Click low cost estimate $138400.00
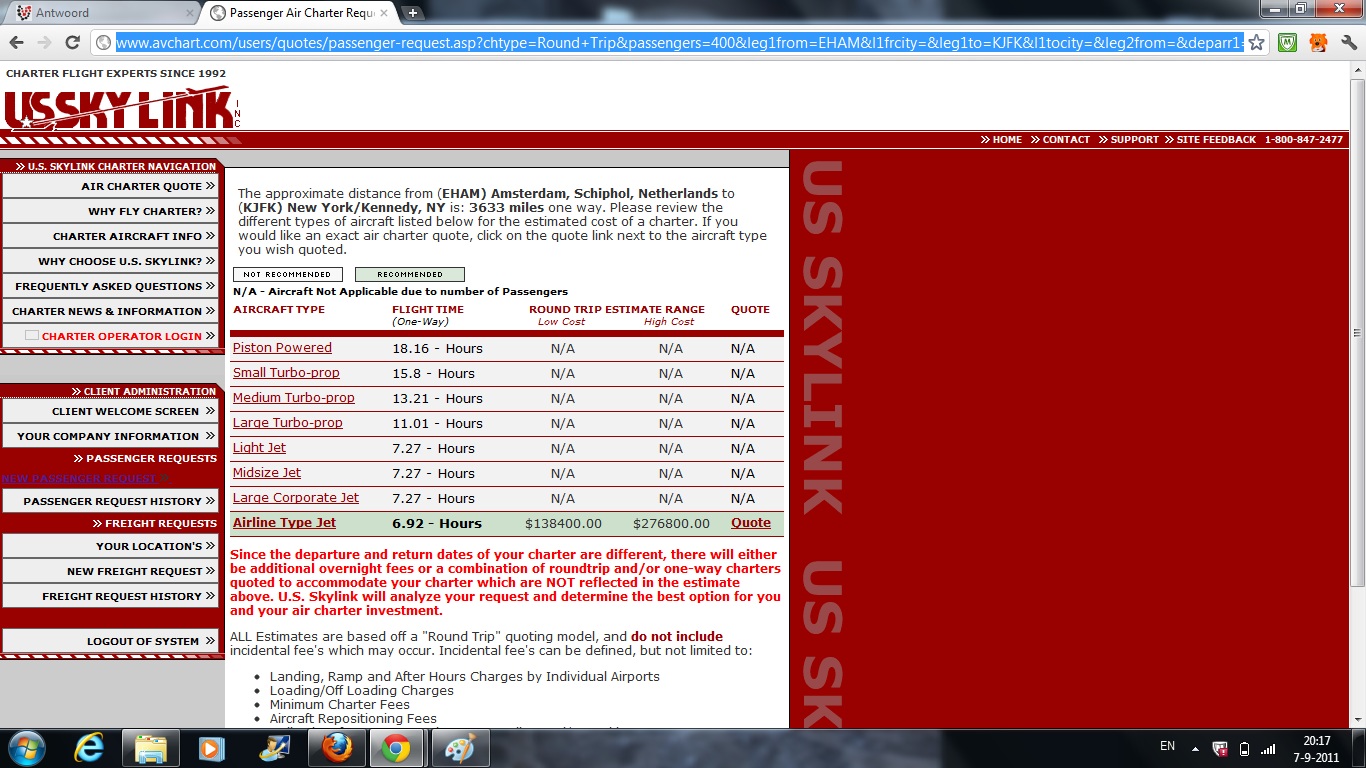The image size is (1366, 768). point(563,524)
